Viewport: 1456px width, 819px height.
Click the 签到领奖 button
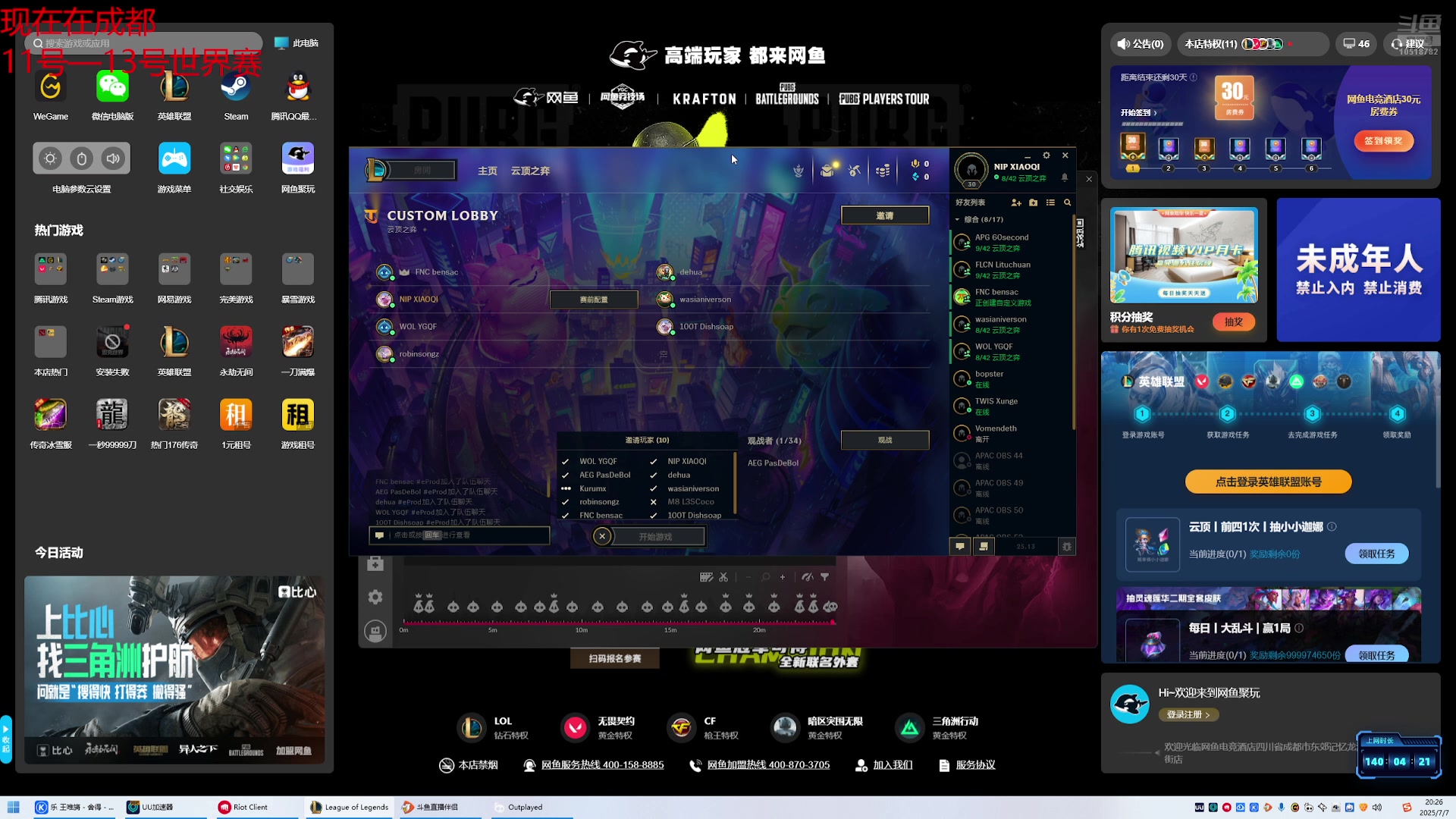[x=1384, y=141]
